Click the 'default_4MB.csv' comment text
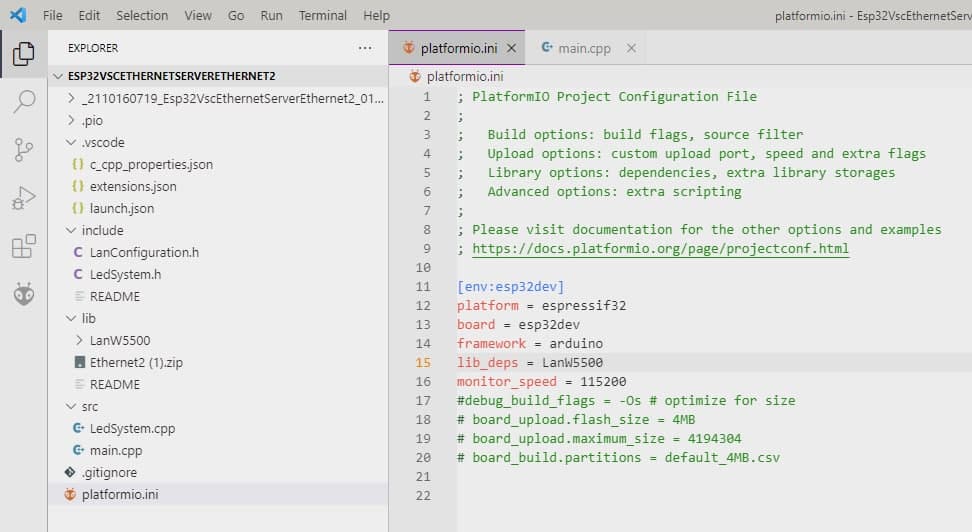The image size is (972, 532). click(722, 458)
